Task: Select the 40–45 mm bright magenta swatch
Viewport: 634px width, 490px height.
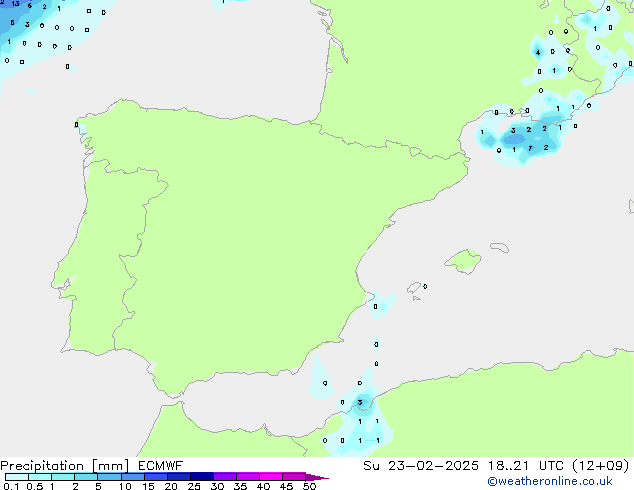Action: tap(271, 477)
